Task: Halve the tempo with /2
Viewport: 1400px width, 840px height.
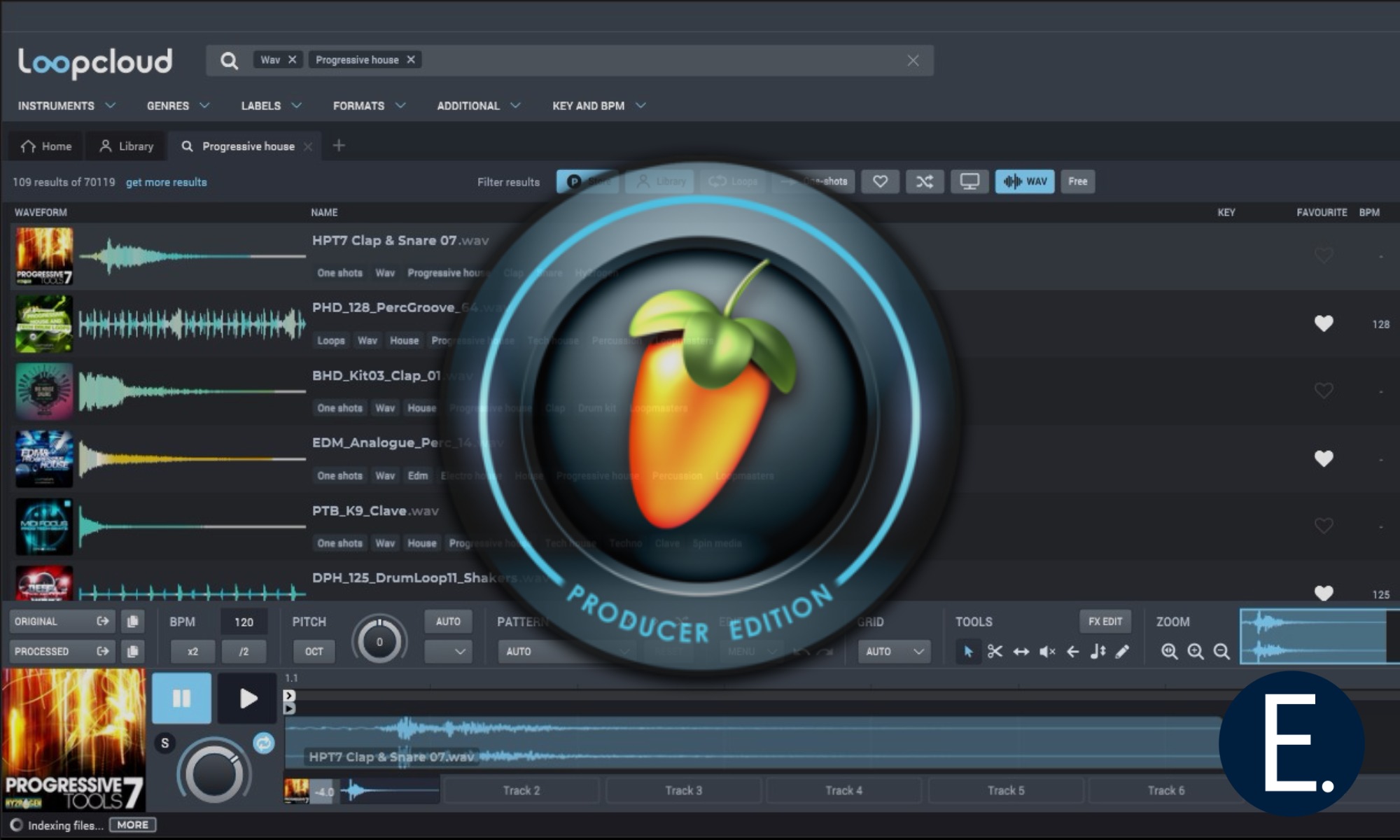Action: (x=244, y=651)
